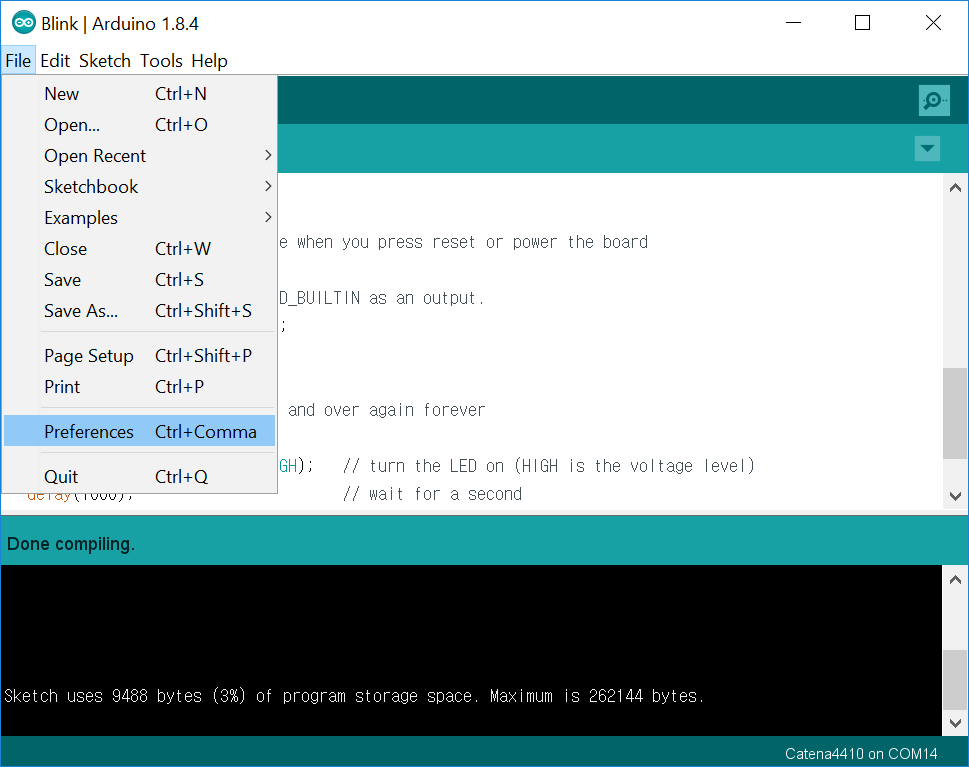
Task: Click the Arduino logo in title bar
Action: [x=23, y=23]
